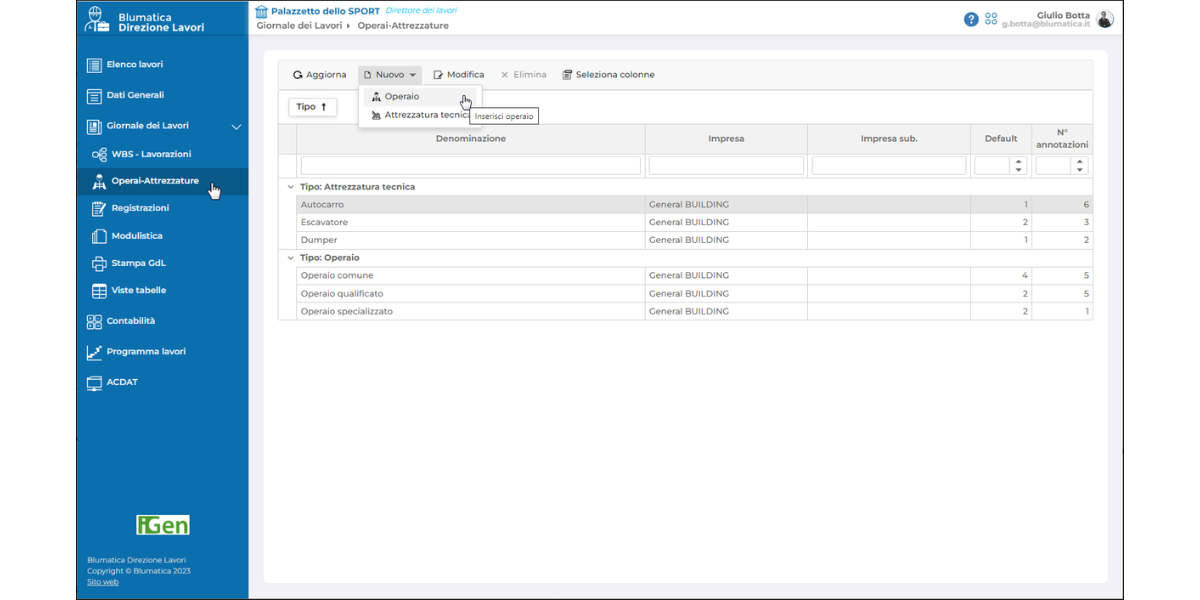This screenshot has width=1200, height=600.
Task: Open Stampa GdL printer icon
Action: tap(99, 264)
